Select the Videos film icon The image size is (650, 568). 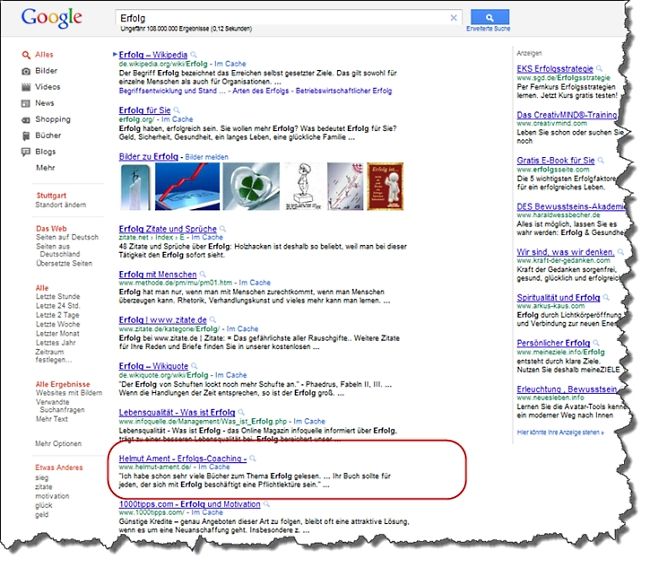coord(26,88)
